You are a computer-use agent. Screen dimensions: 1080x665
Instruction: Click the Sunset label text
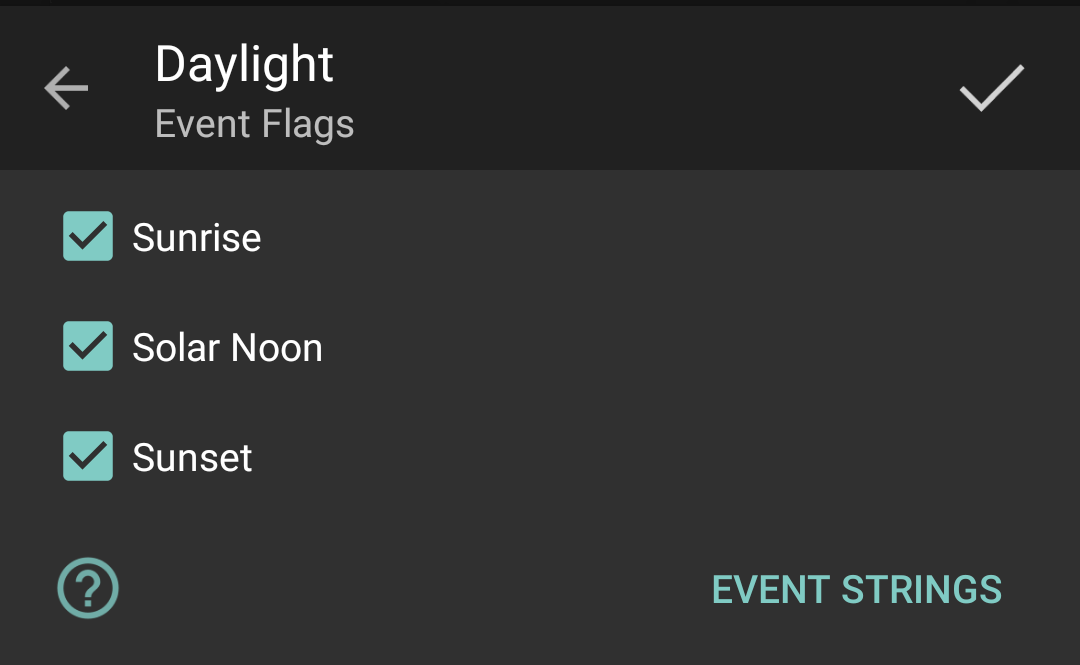[x=192, y=458]
